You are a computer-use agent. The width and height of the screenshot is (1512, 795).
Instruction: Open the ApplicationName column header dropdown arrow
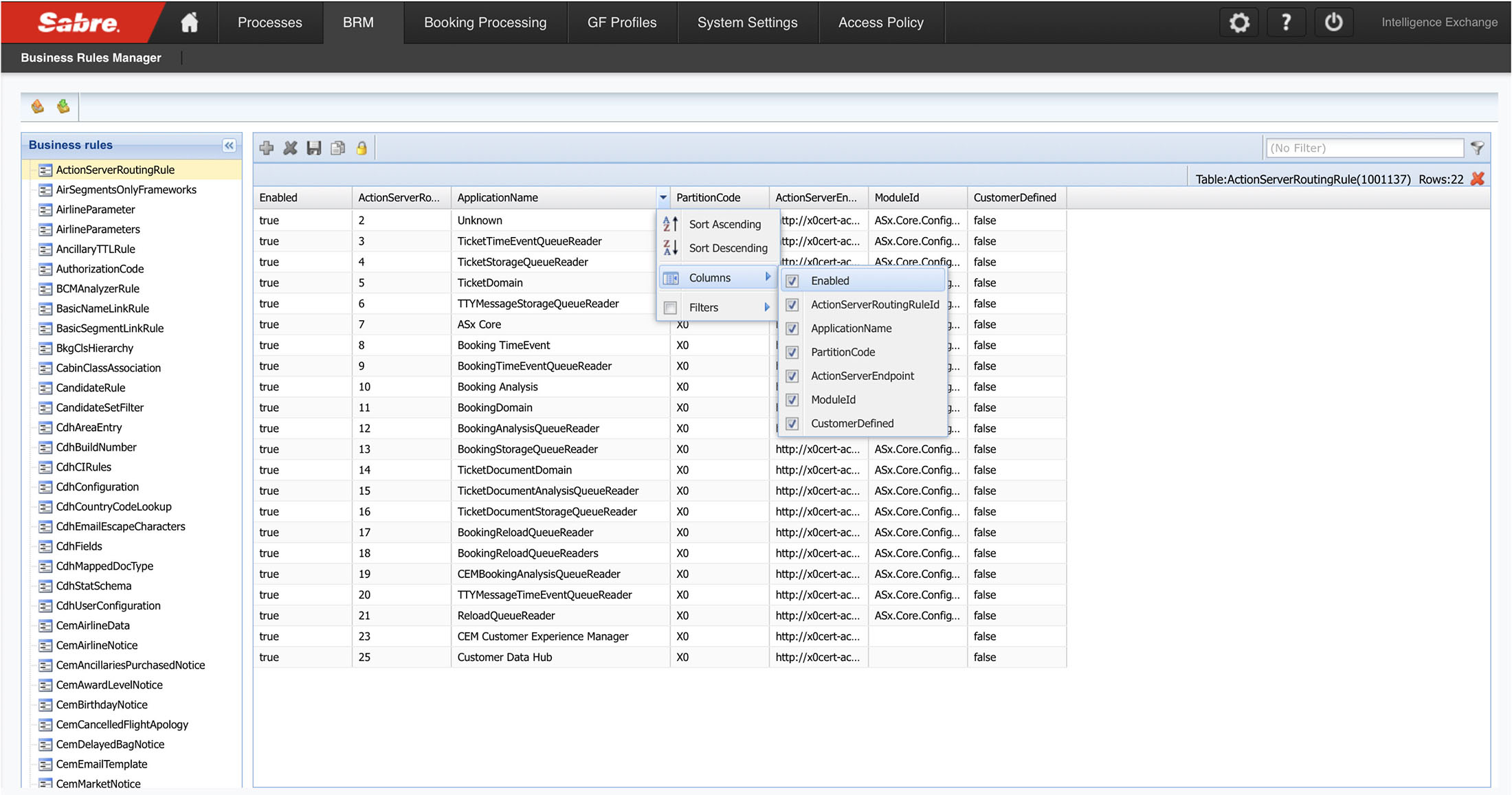(663, 198)
